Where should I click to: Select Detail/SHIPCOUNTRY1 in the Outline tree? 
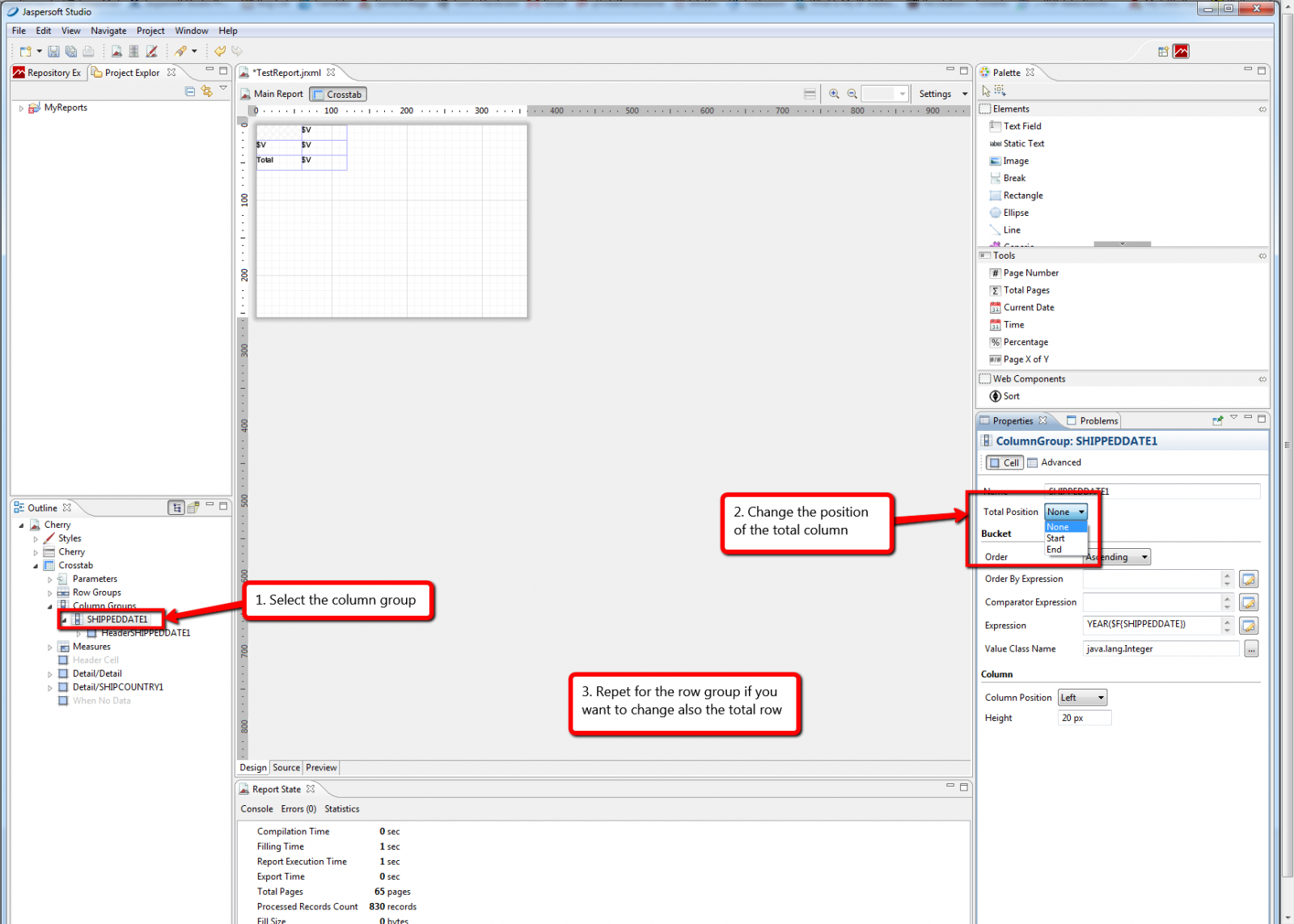(118, 687)
